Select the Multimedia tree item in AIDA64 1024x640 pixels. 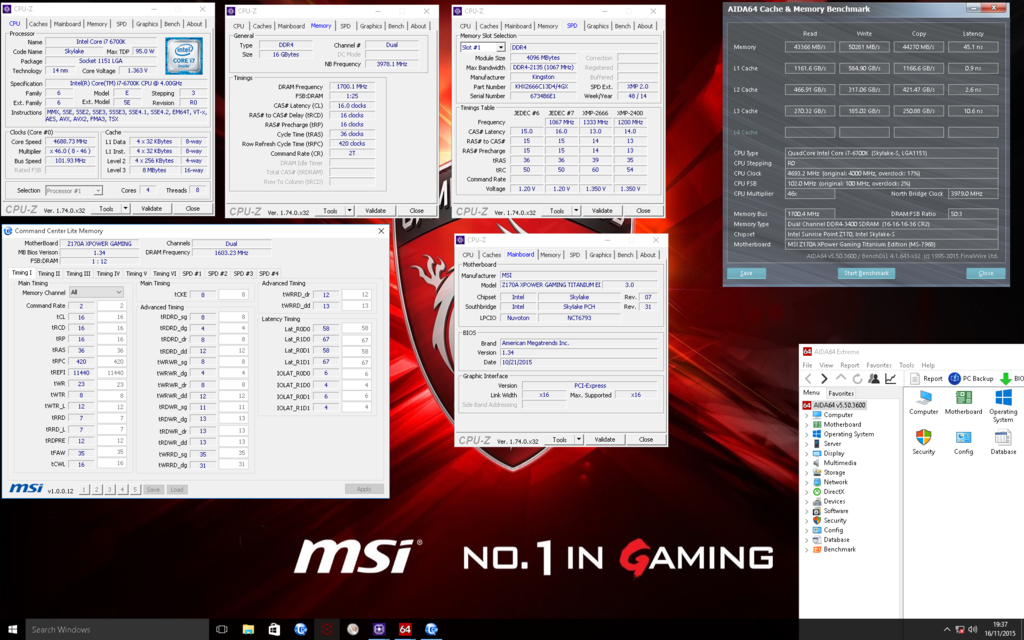(840, 463)
